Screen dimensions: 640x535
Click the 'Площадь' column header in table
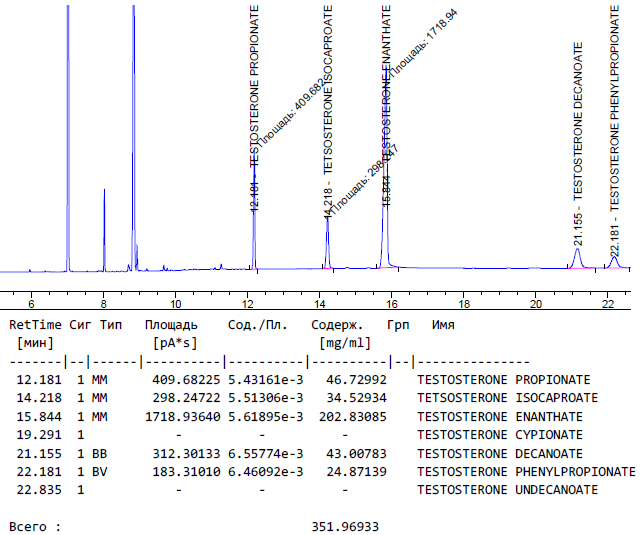coord(170,325)
